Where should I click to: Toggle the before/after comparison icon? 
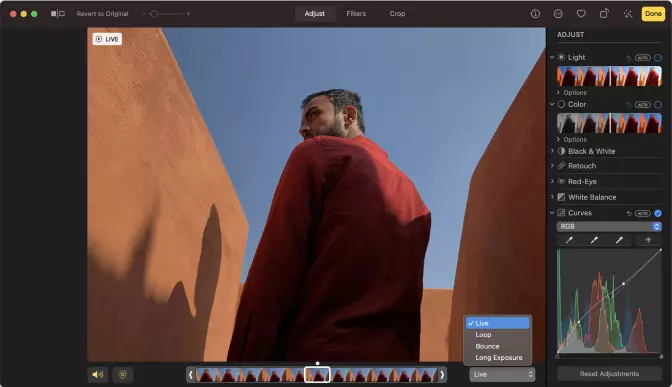coord(58,14)
